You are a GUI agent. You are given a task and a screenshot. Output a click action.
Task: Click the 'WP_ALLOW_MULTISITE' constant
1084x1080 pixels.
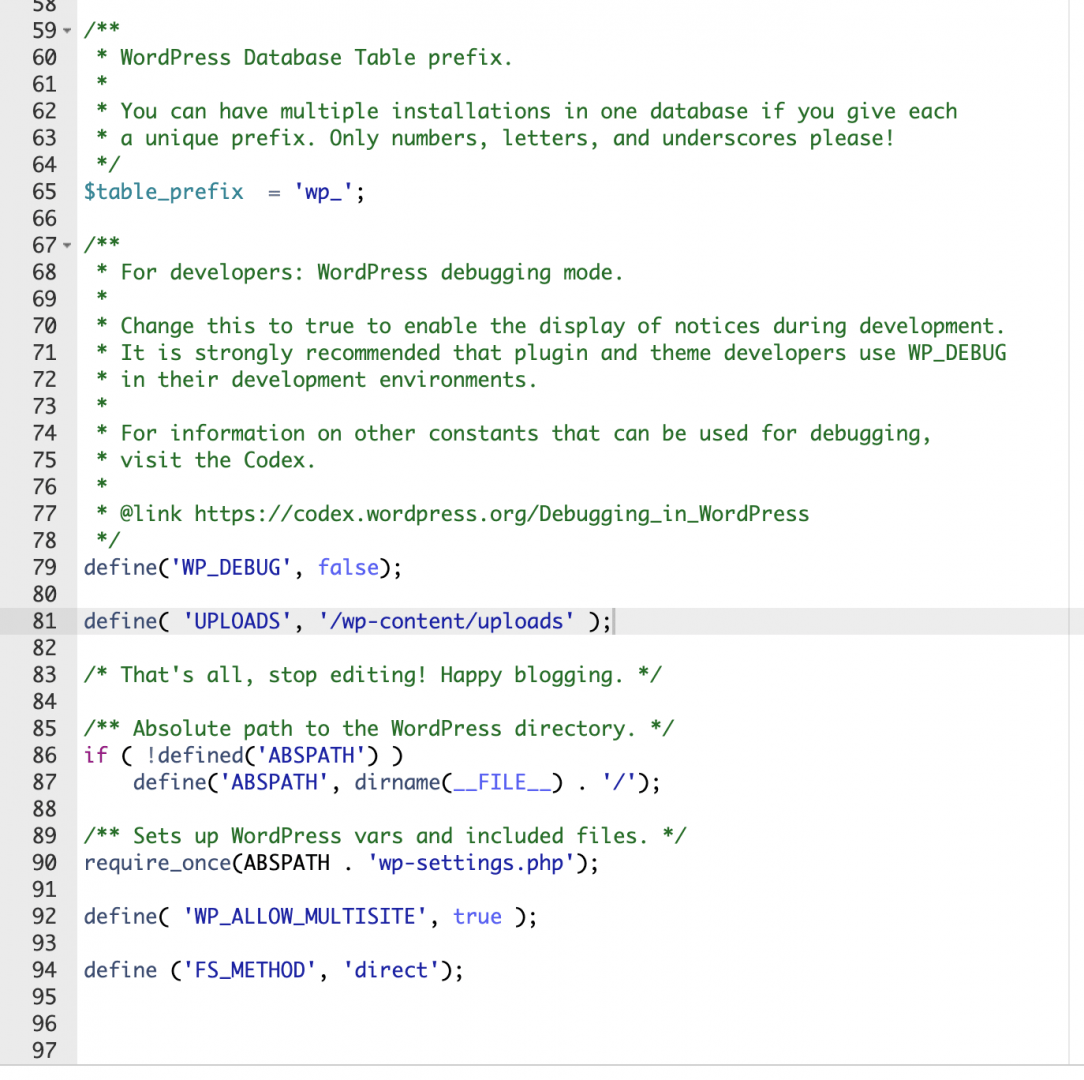coord(306,916)
